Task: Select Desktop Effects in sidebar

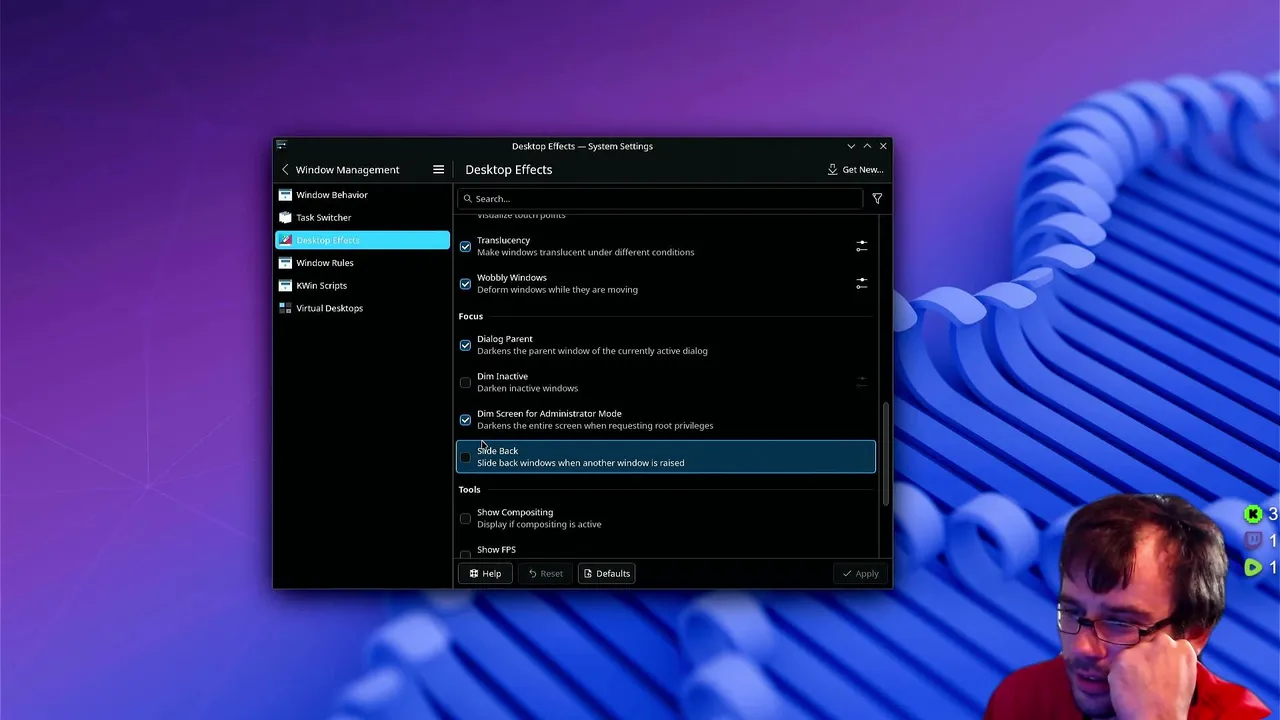Action: 362,240
